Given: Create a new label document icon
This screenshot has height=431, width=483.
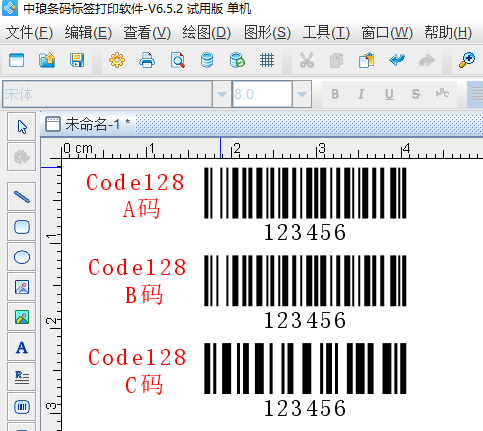Looking at the screenshot, I should point(16,60).
